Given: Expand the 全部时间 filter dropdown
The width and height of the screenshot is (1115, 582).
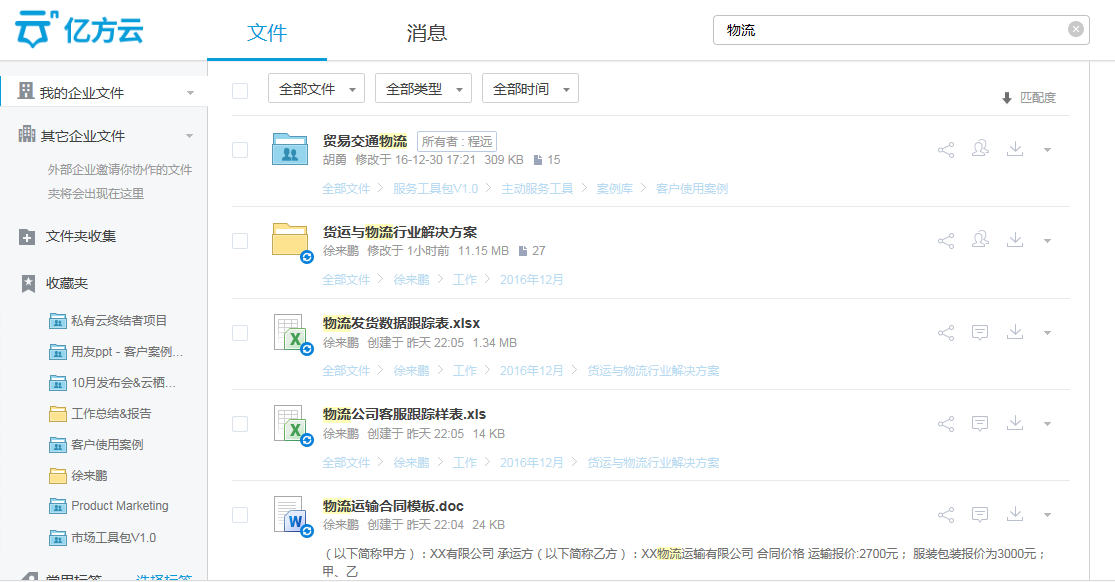Looking at the screenshot, I should 530,88.
